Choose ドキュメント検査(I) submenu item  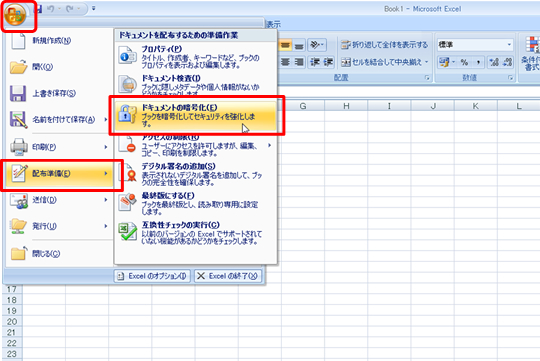pyautogui.click(x=196, y=85)
